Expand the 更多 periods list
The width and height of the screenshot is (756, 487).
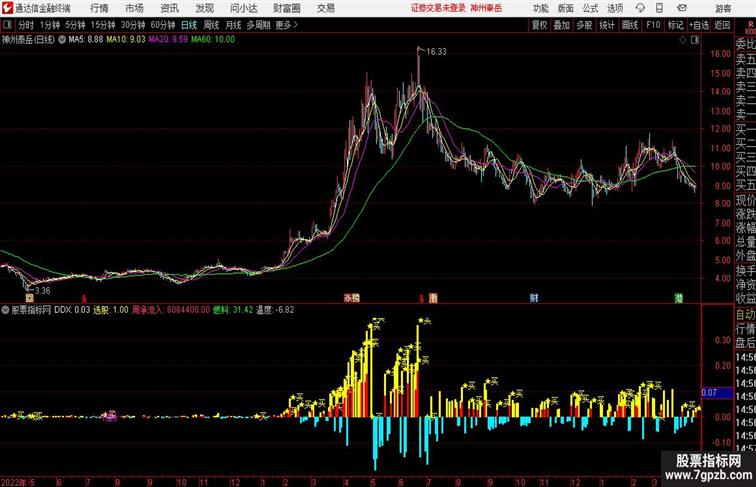[286, 25]
